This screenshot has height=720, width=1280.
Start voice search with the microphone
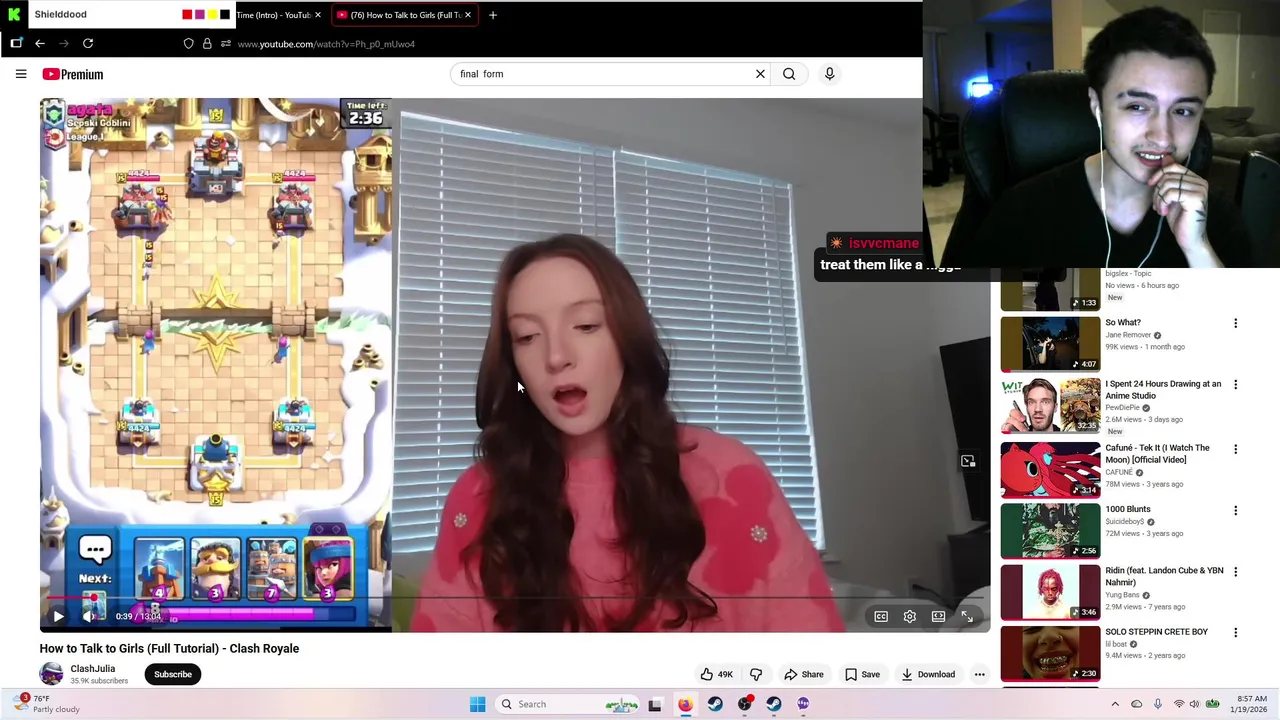pyautogui.click(x=829, y=74)
